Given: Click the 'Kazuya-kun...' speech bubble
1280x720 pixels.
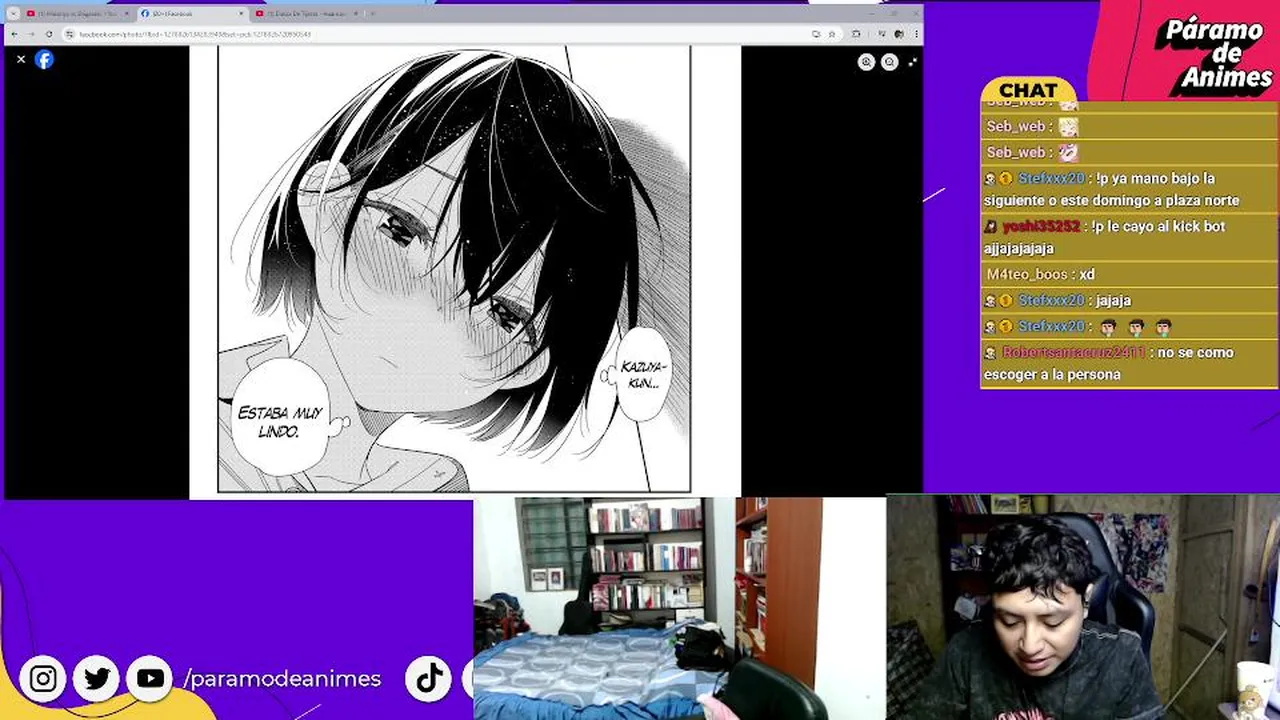Looking at the screenshot, I should click(x=642, y=373).
